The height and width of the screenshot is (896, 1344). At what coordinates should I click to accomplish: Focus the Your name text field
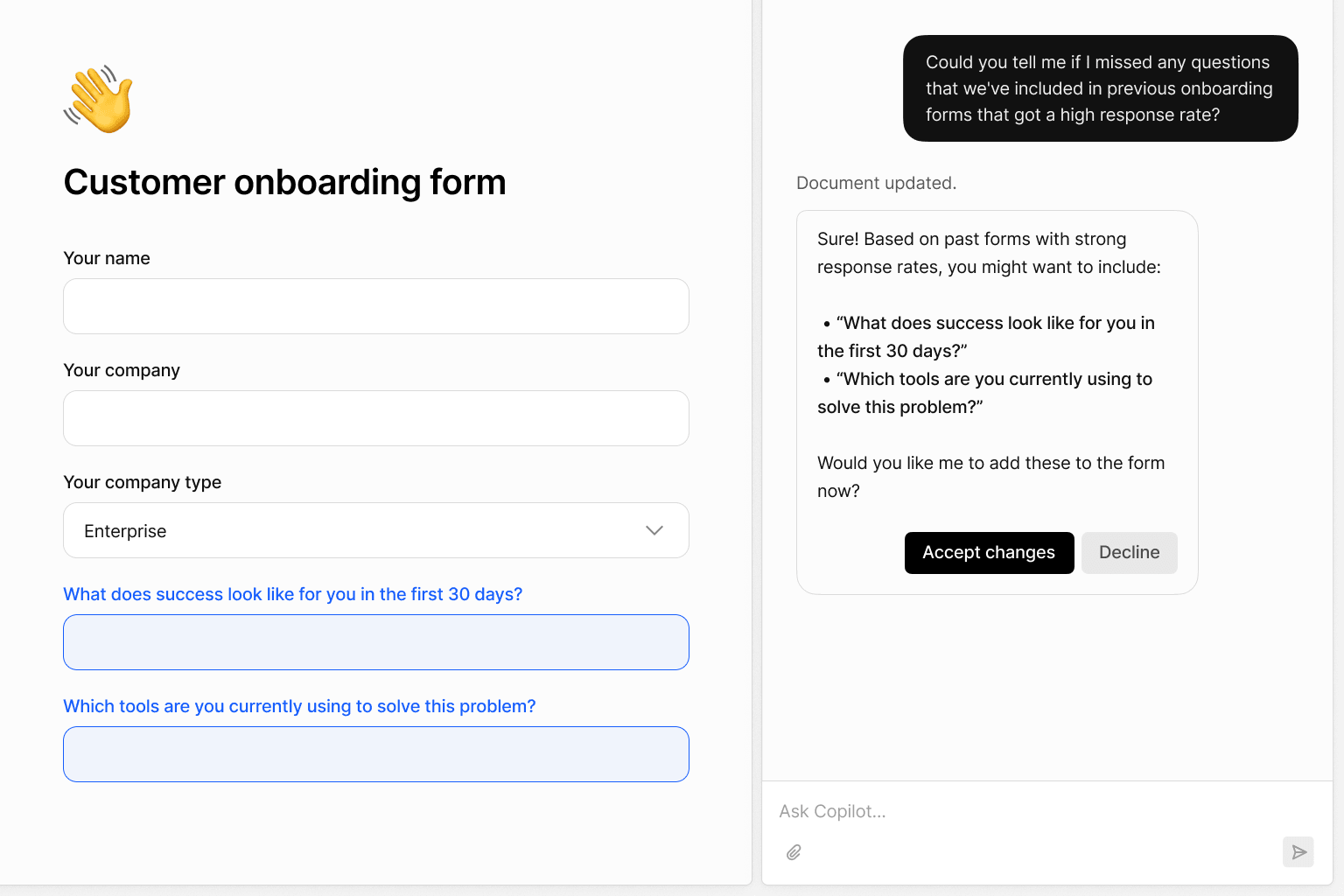(375, 306)
